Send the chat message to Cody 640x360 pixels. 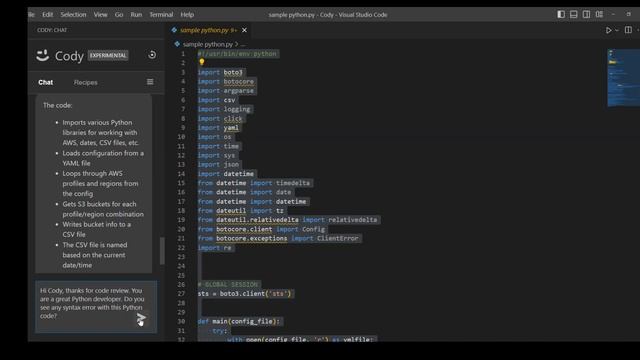[x=141, y=319]
